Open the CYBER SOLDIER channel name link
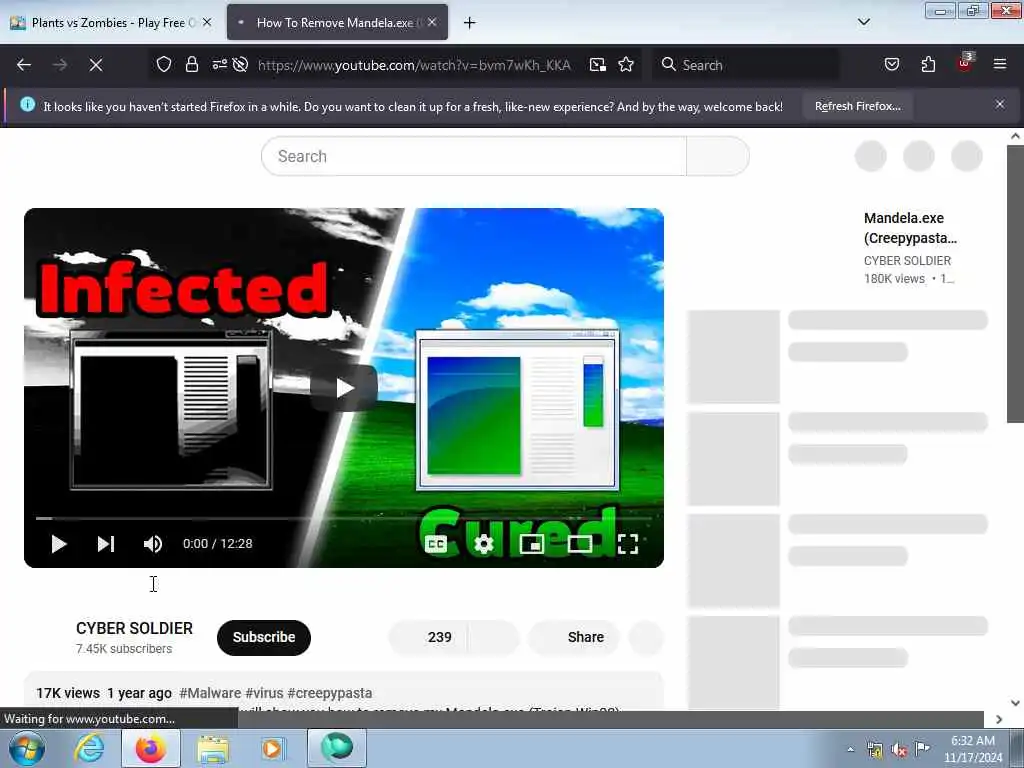1024x768 pixels. tap(134, 628)
